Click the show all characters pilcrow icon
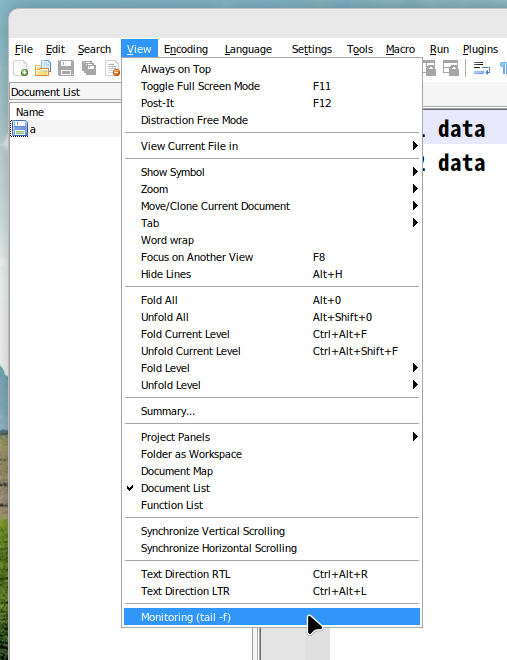 click(503, 68)
